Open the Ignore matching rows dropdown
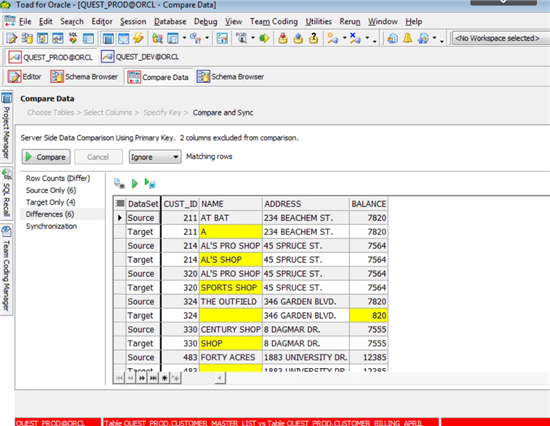The width and height of the screenshot is (550, 426). point(155,157)
